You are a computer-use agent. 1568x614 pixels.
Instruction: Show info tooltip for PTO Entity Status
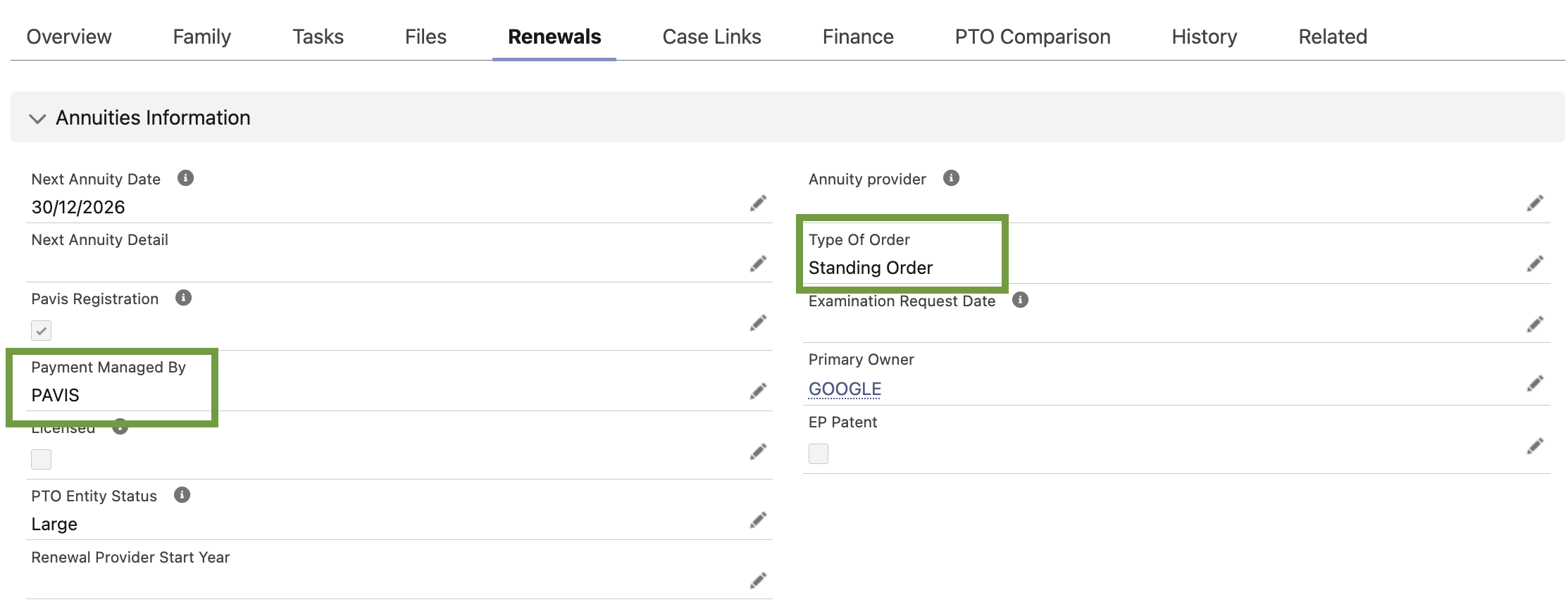click(182, 495)
